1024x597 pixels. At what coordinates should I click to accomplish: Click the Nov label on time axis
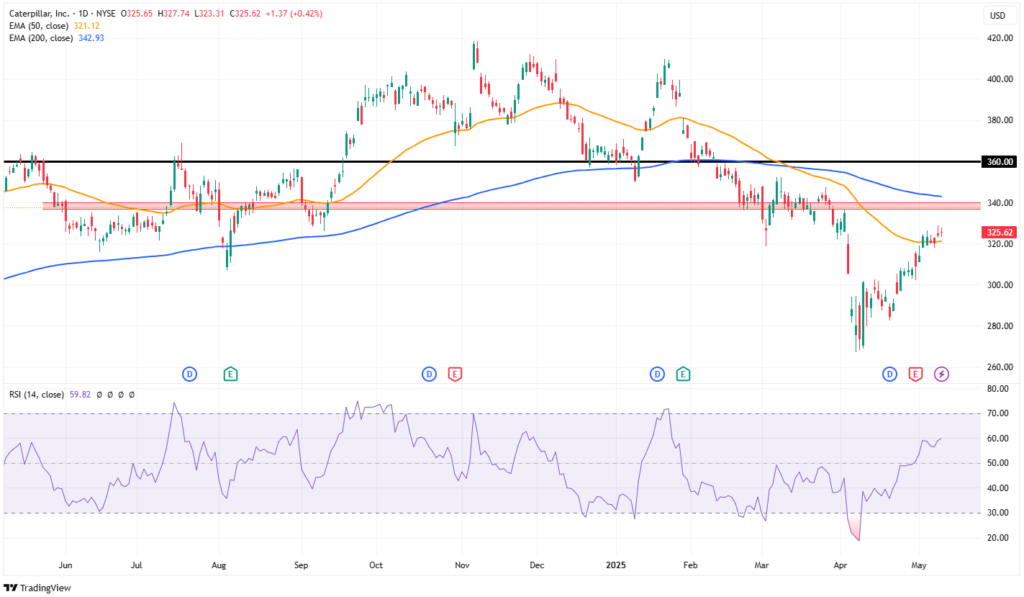(462, 566)
